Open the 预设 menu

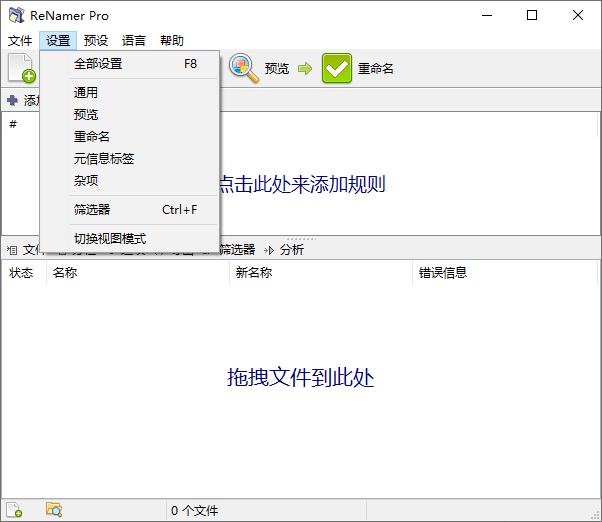click(x=96, y=40)
